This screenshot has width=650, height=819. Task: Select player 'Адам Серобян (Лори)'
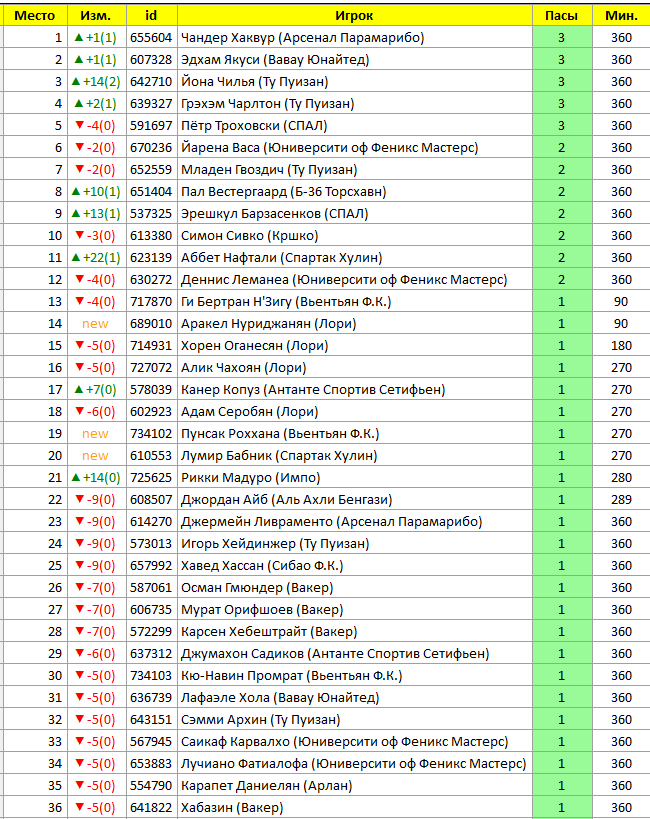(x=249, y=412)
